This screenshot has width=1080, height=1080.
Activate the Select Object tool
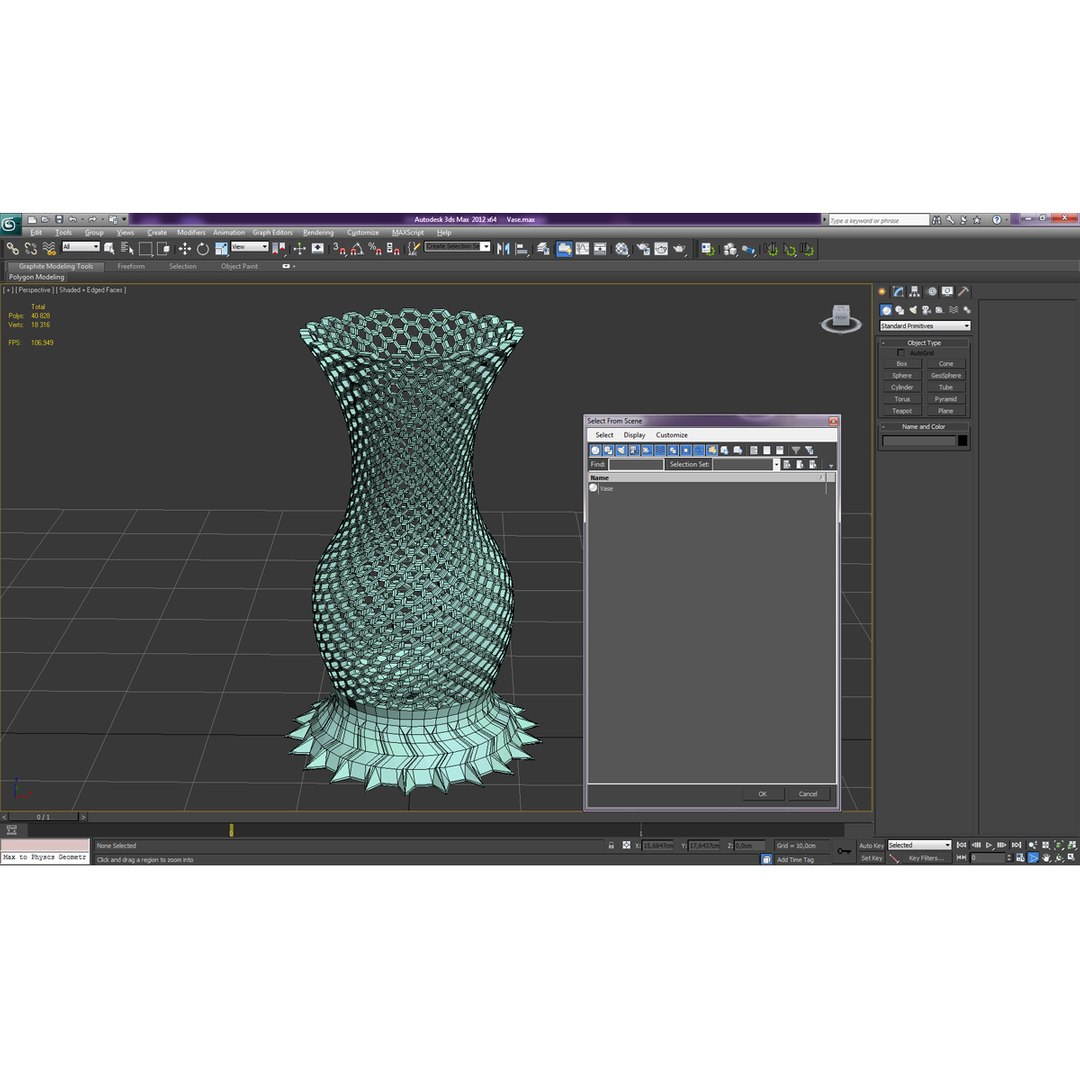pos(109,249)
